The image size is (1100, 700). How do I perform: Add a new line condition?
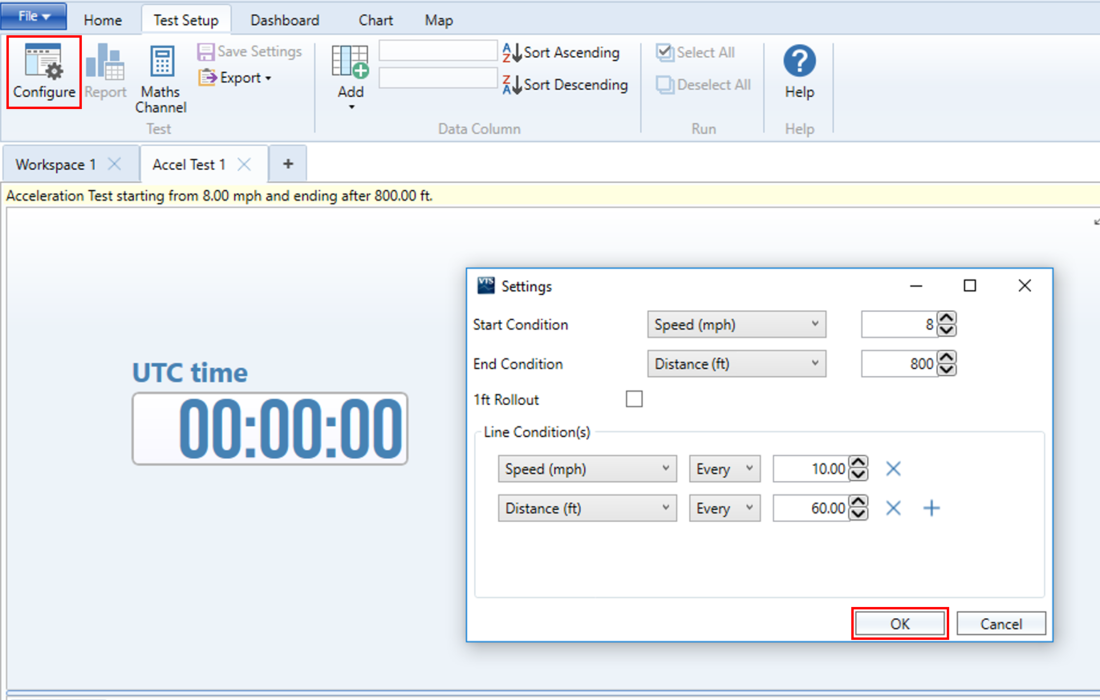coord(932,509)
